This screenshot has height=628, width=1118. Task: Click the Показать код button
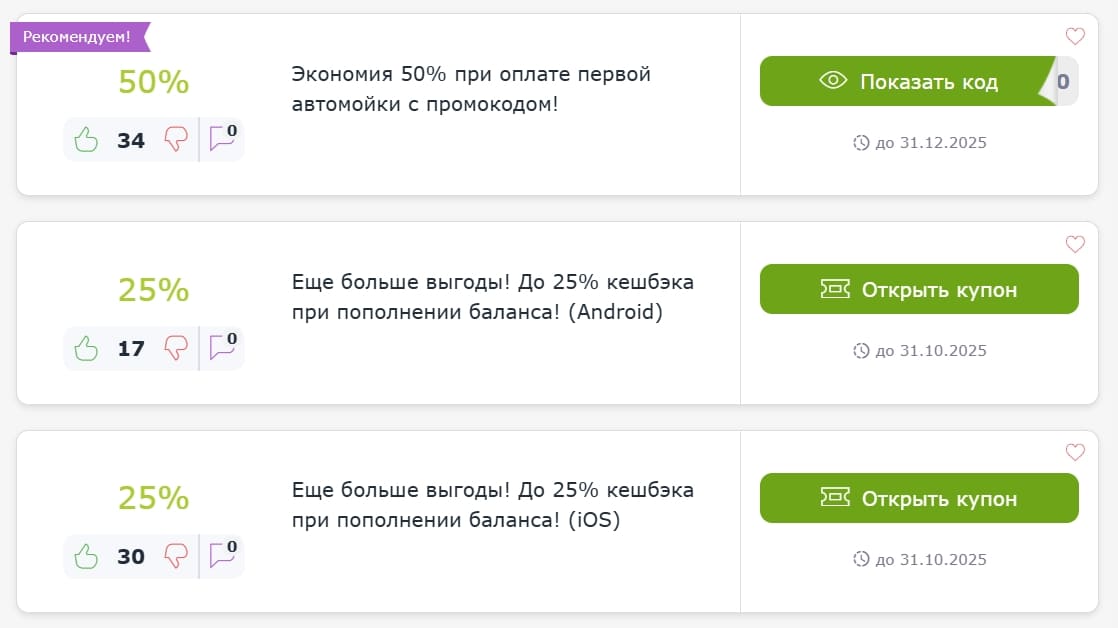(x=905, y=81)
